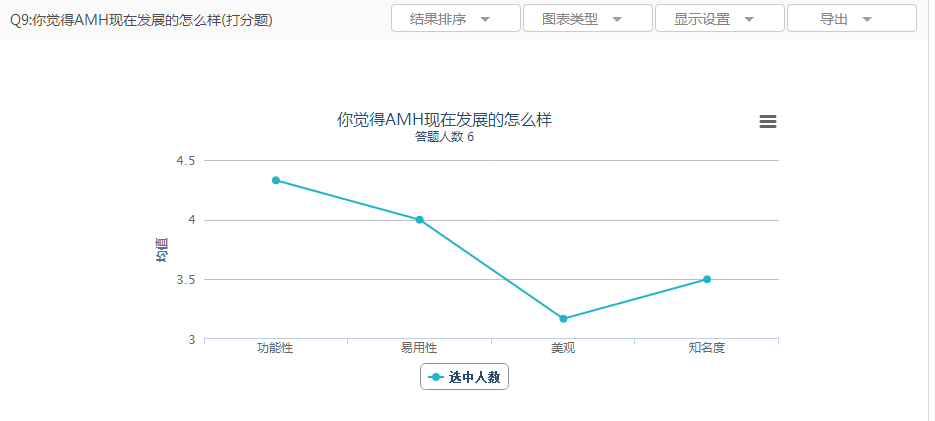
Task: Click the chart title 你觉得AMH现在发展的怎么样
Action: [444, 120]
